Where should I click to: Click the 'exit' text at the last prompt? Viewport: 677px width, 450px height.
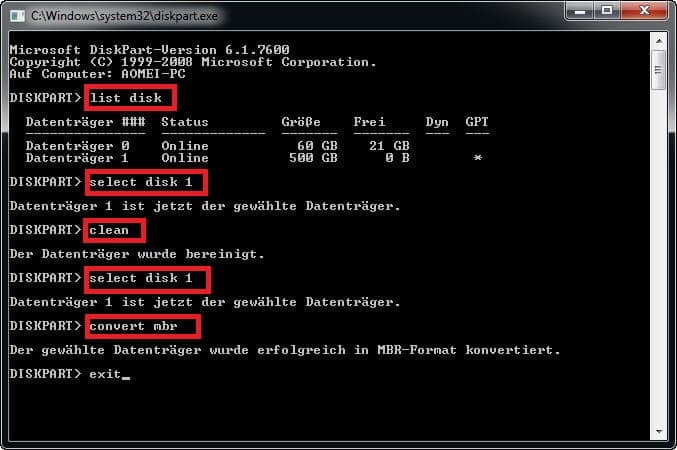click(105, 374)
